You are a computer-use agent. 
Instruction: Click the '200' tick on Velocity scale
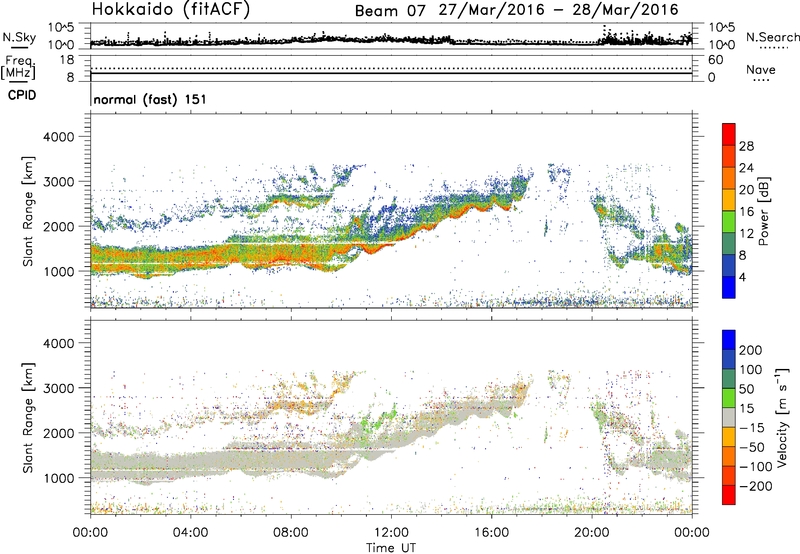coord(750,350)
